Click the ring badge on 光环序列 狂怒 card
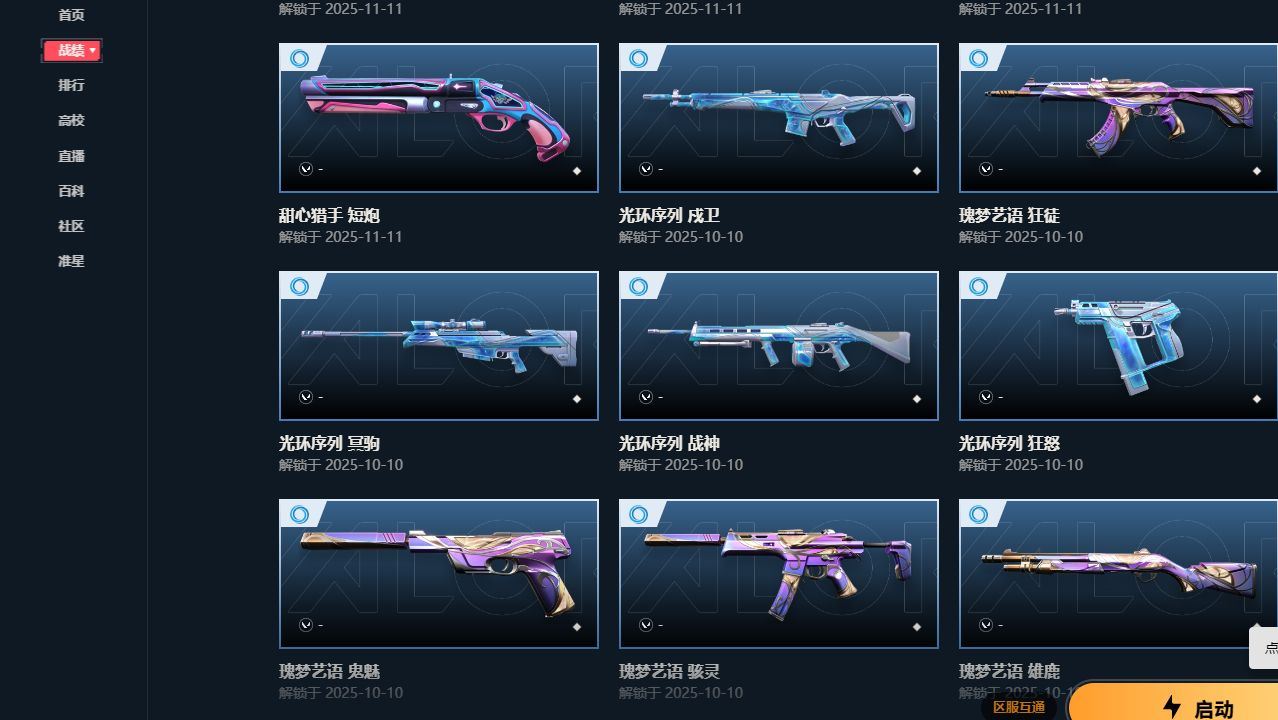Image resolution: width=1278 pixels, height=720 pixels. pyautogui.click(x=979, y=286)
